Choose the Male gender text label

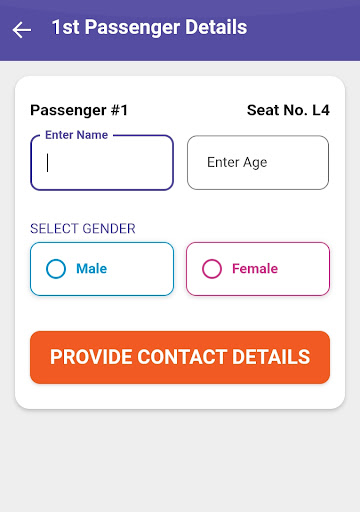[92, 269]
